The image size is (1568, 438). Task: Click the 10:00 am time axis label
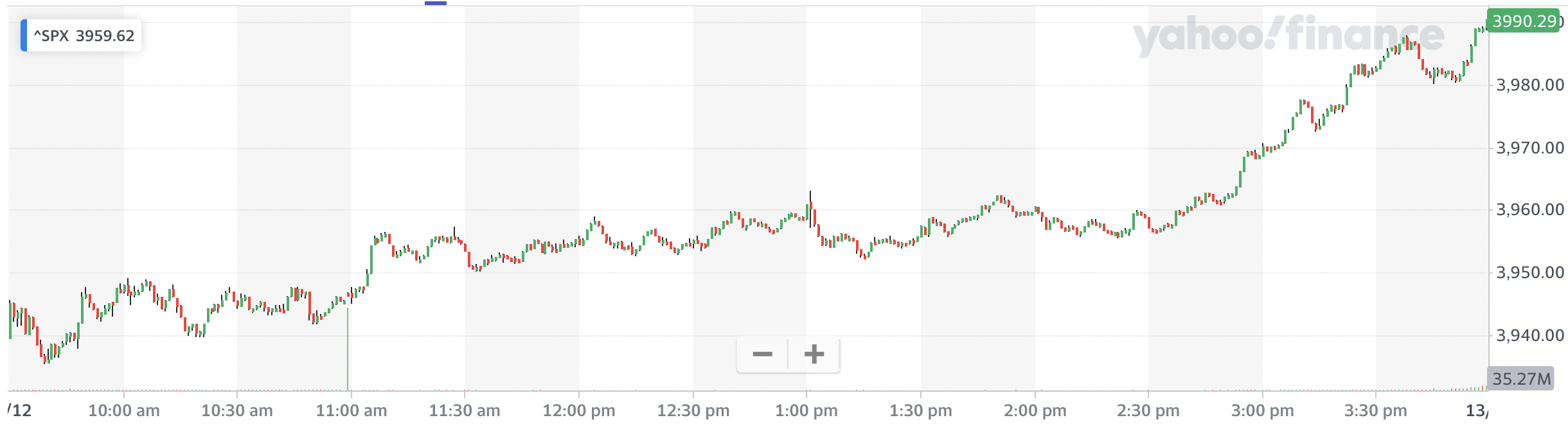(123, 411)
